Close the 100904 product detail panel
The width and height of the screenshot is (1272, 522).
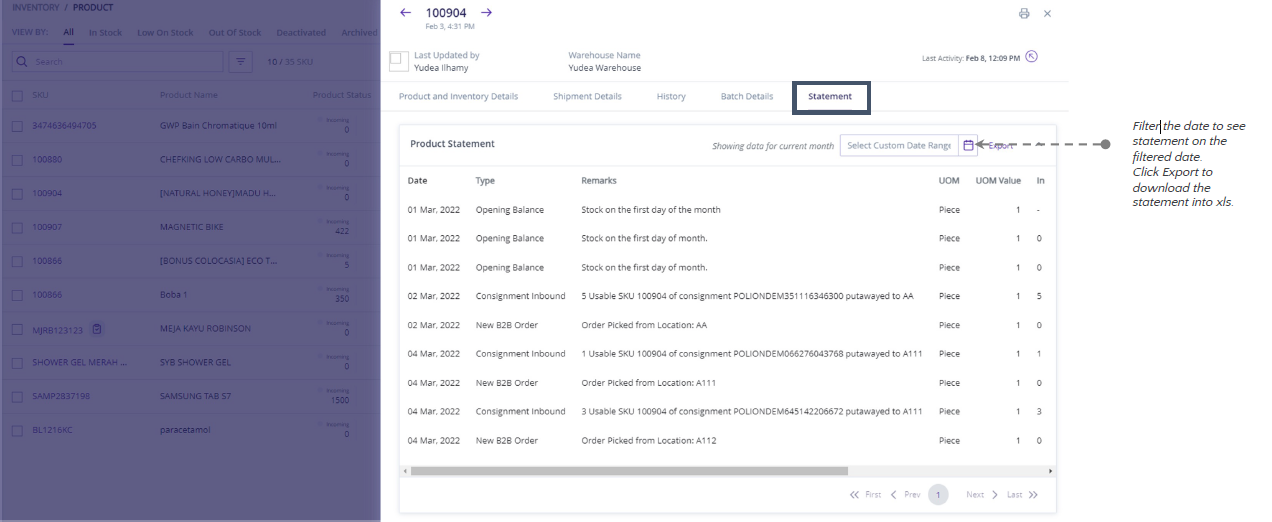click(1047, 13)
